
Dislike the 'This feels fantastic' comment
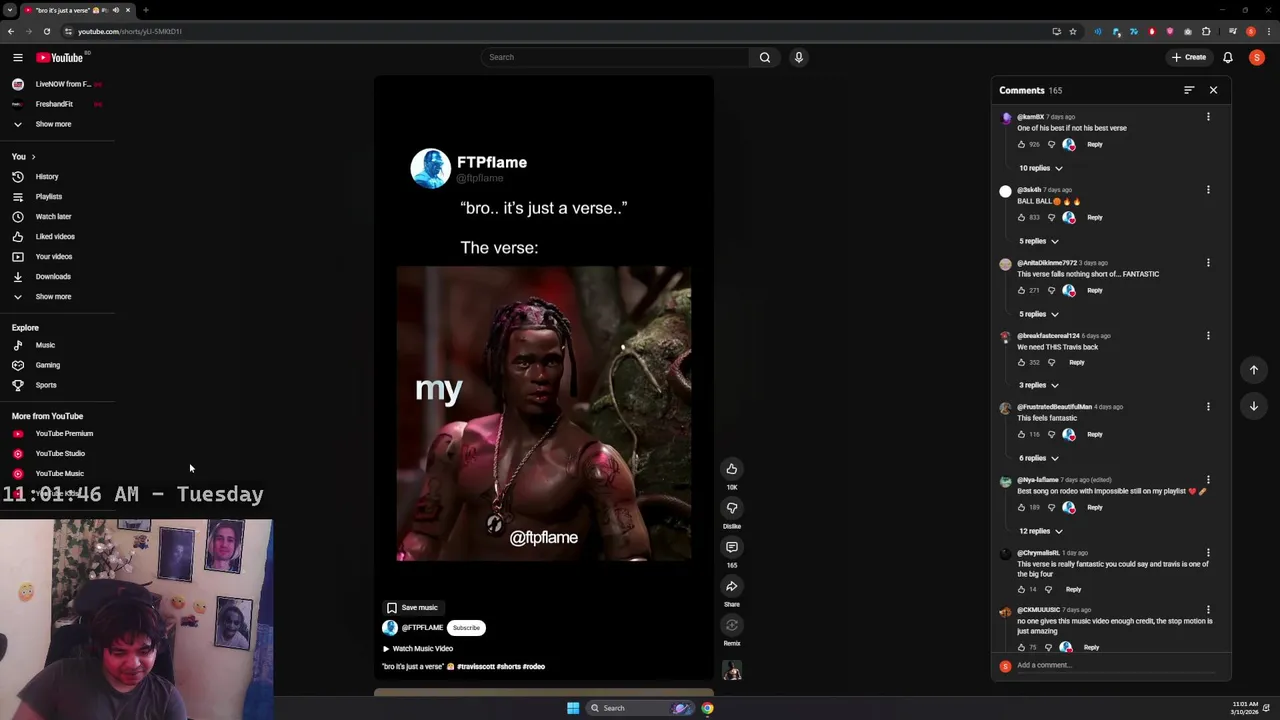pos(1051,435)
